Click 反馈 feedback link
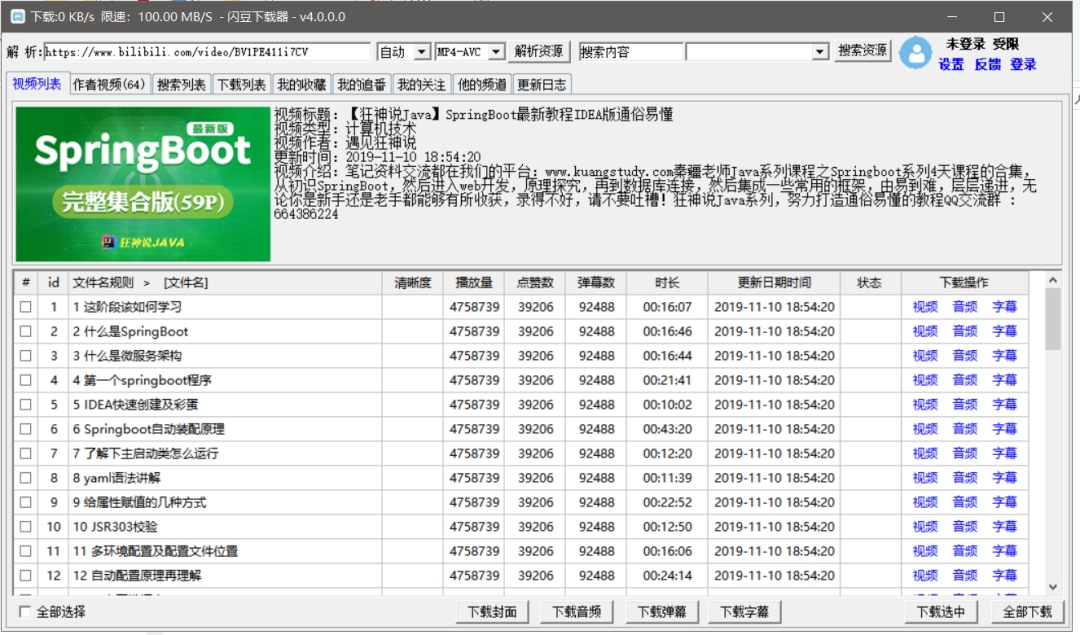This screenshot has height=635, width=1080. [x=988, y=65]
